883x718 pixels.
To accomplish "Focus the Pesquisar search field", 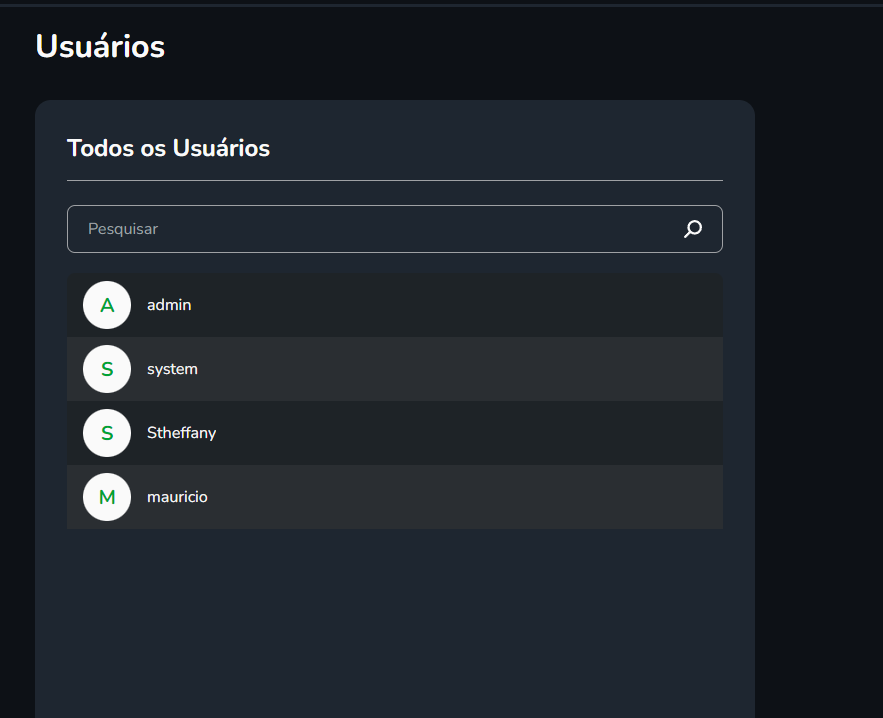I will coord(370,229).
